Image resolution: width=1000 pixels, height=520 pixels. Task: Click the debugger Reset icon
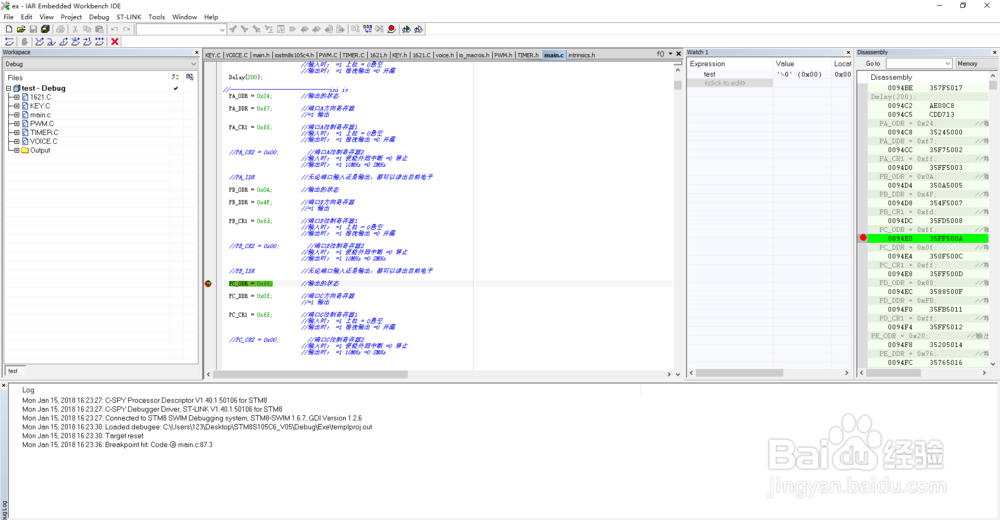pos(9,41)
